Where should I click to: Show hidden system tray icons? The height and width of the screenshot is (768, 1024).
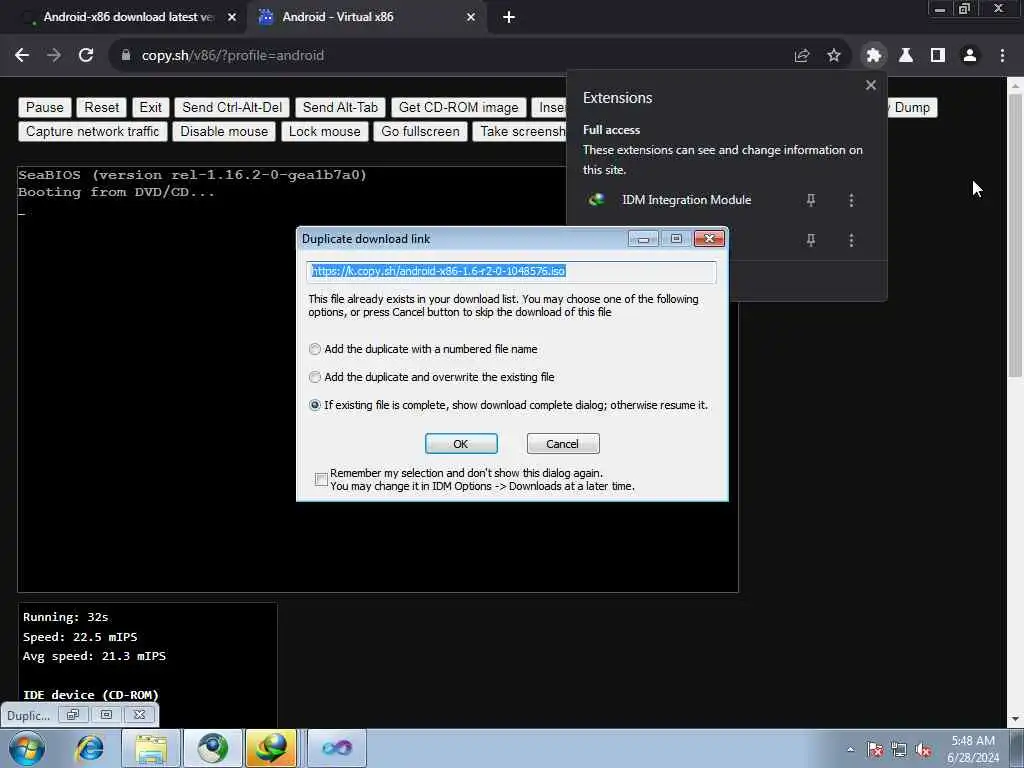tap(850, 750)
